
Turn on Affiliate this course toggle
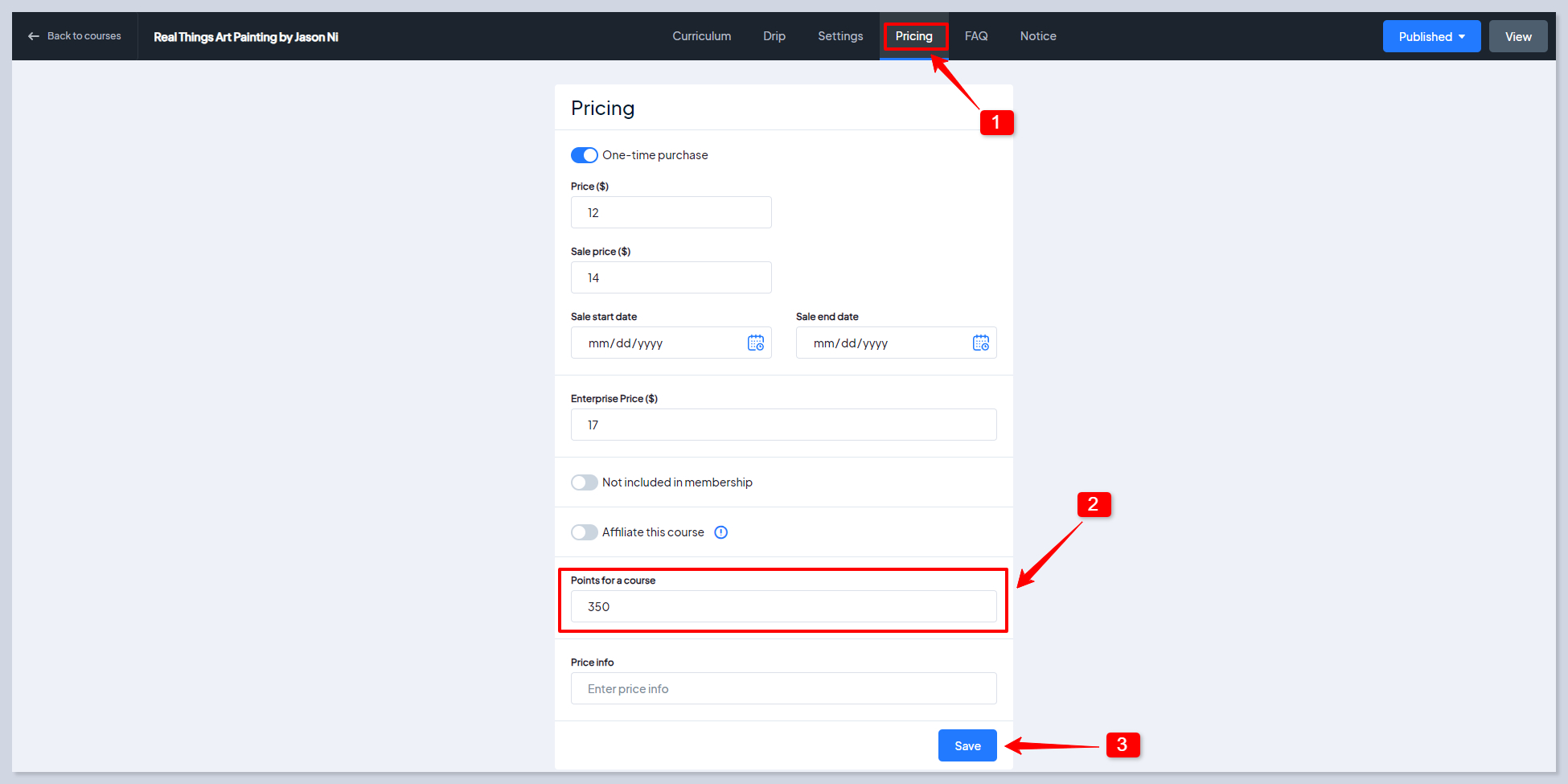point(585,532)
